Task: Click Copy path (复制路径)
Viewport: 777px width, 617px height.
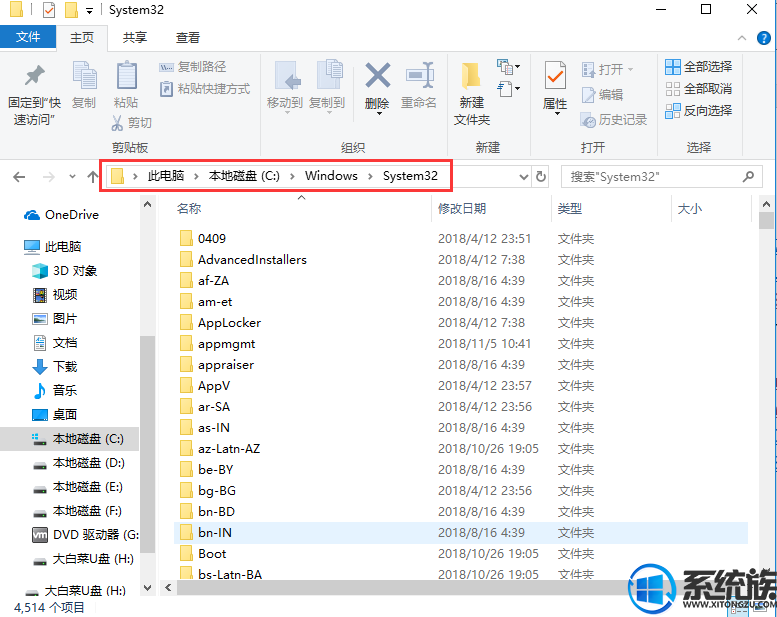Action: 192,67
